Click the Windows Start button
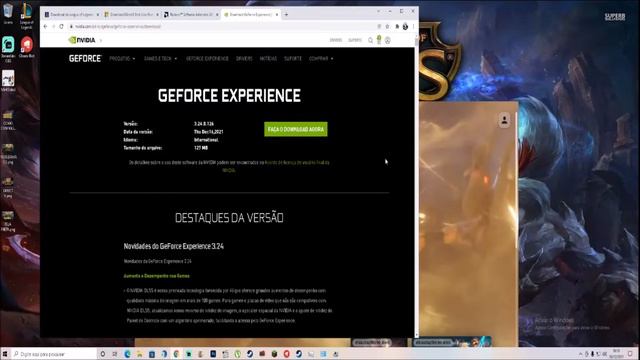 [5, 354]
